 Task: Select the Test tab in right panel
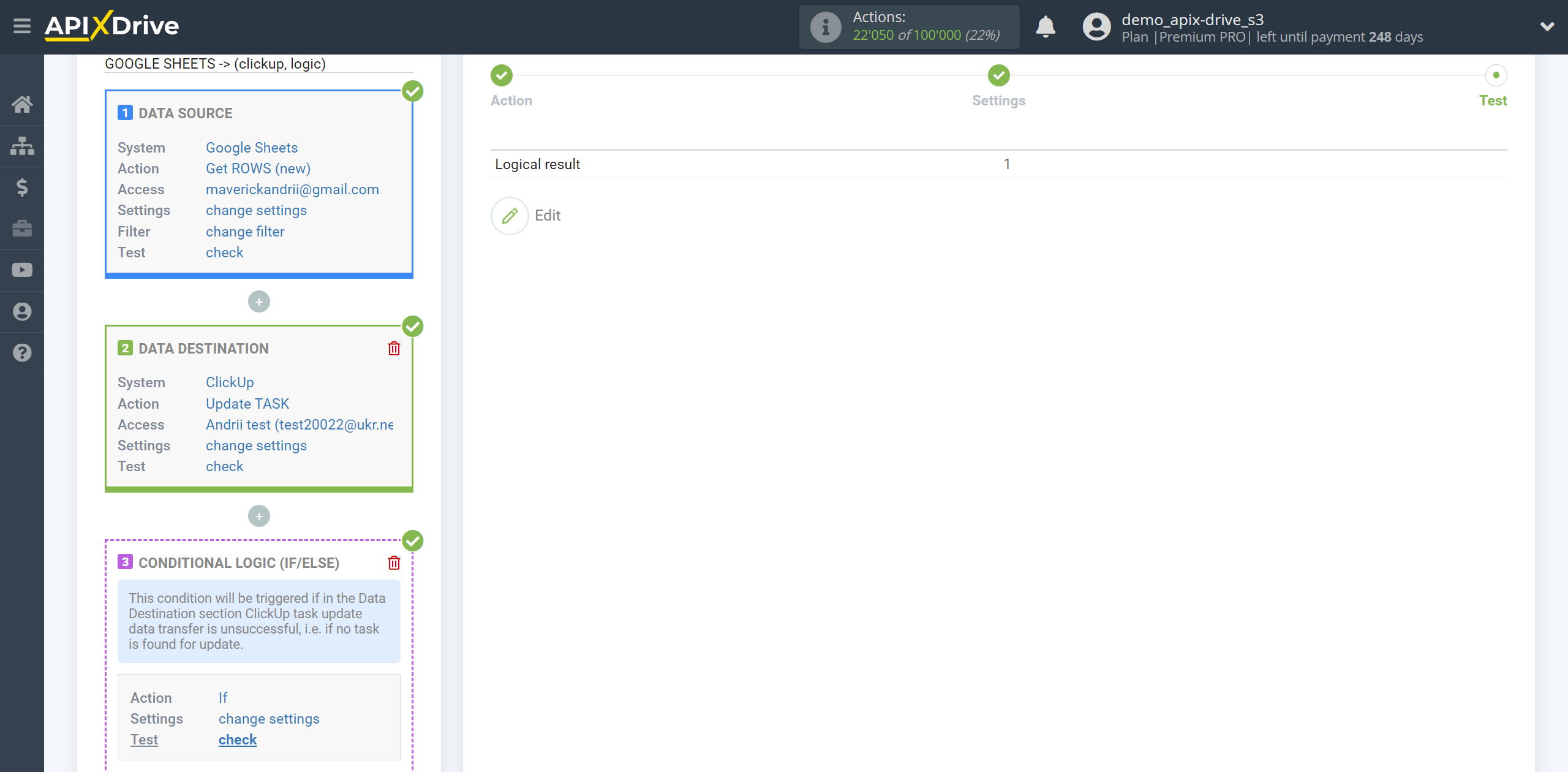pos(1494,100)
